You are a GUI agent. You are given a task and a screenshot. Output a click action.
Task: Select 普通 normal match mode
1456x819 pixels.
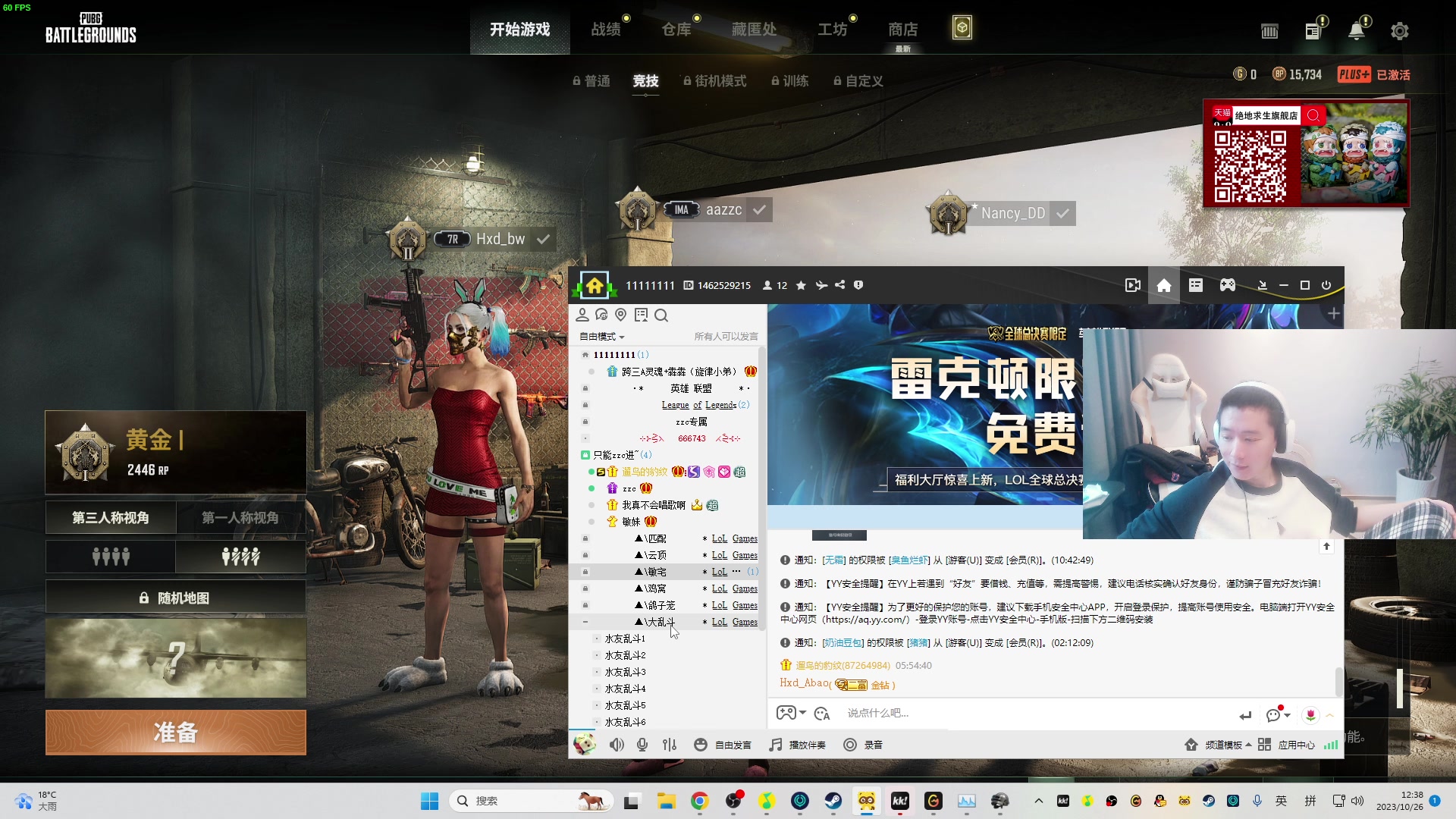pyautogui.click(x=591, y=81)
